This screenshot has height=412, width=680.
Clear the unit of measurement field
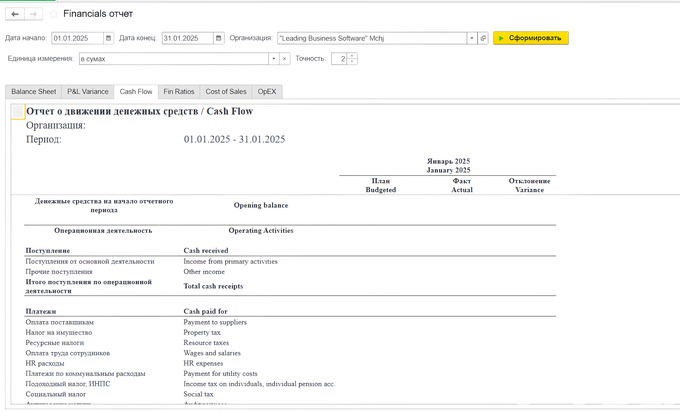(x=284, y=59)
